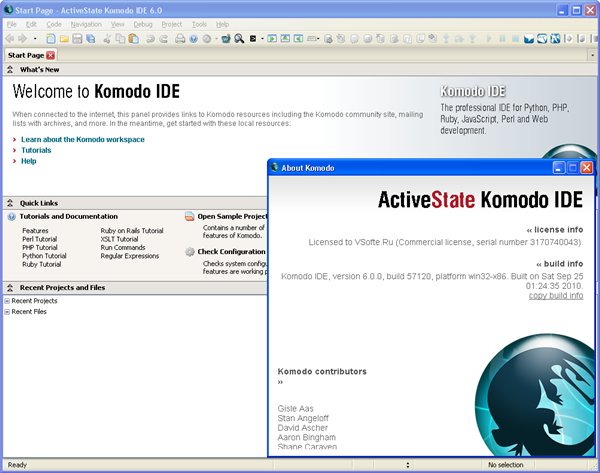Open the Tutorials link under Welcome
The height and width of the screenshot is (473, 600).
[36, 150]
